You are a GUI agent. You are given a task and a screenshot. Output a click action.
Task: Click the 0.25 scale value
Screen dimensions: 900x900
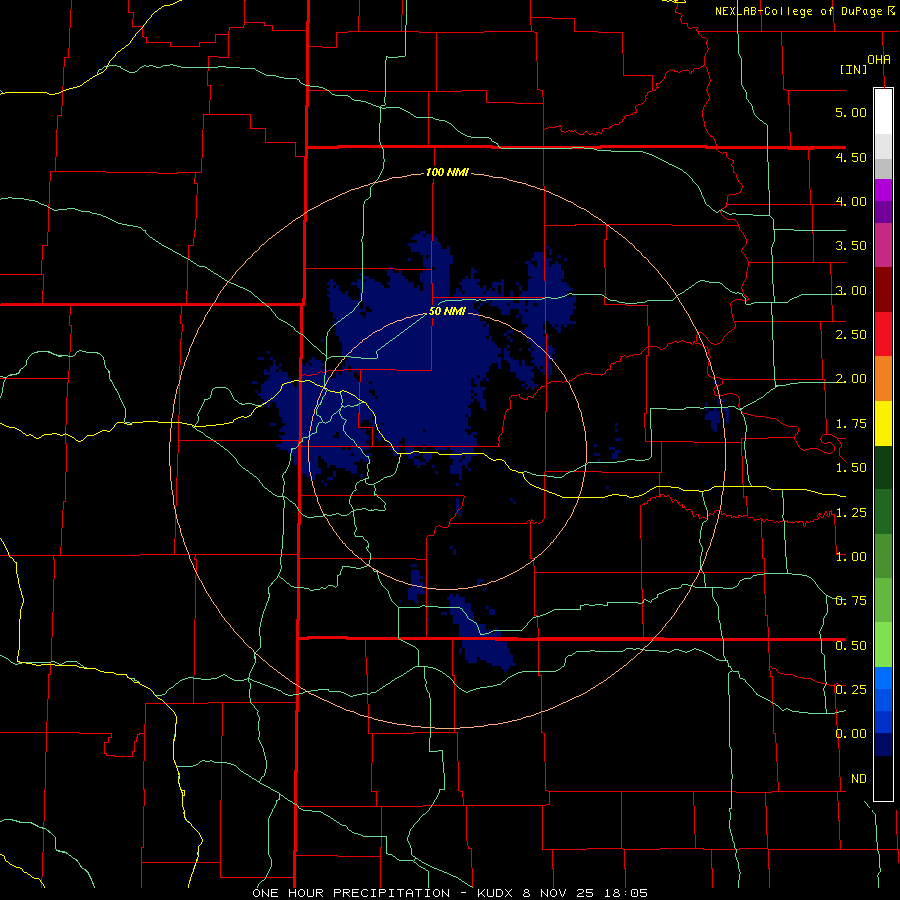pos(851,690)
